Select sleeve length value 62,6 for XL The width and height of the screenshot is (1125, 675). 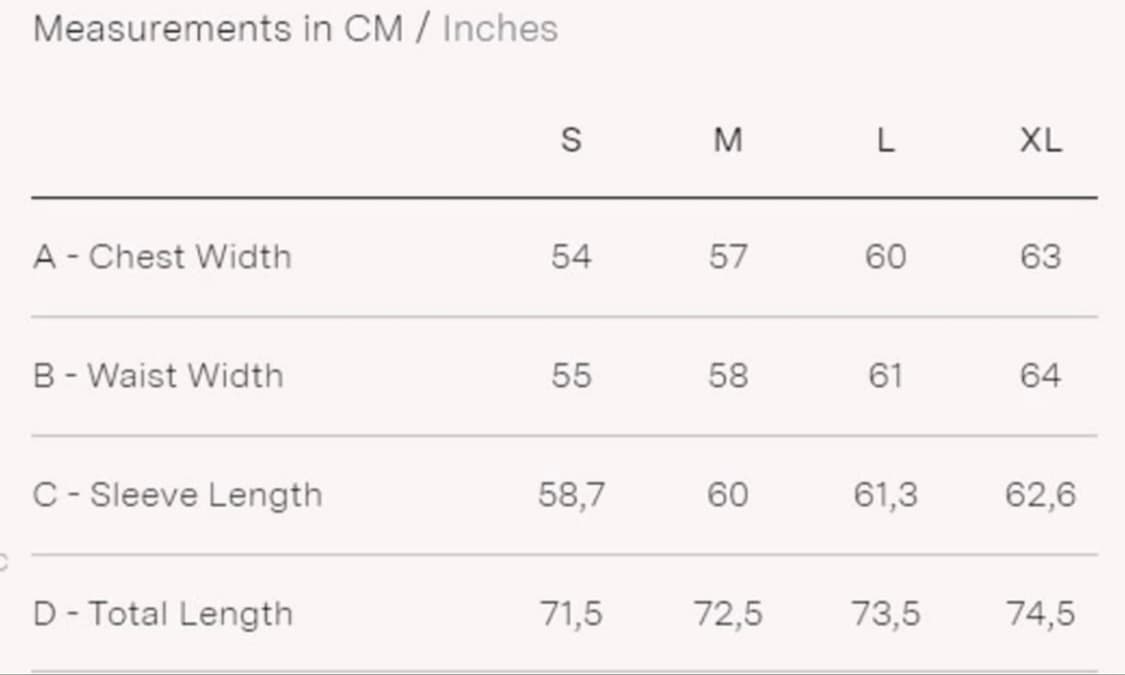coord(1041,495)
